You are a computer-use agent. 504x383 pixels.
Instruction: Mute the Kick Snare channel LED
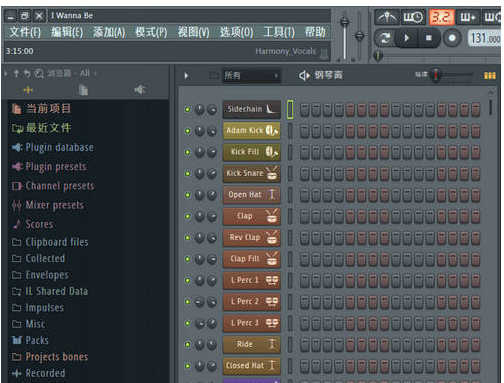(x=188, y=174)
